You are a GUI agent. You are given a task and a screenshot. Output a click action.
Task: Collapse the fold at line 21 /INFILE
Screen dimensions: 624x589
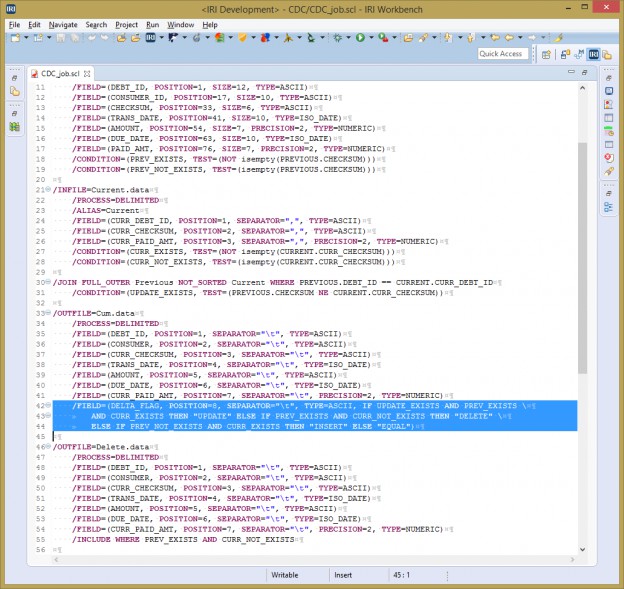click(x=48, y=189)
